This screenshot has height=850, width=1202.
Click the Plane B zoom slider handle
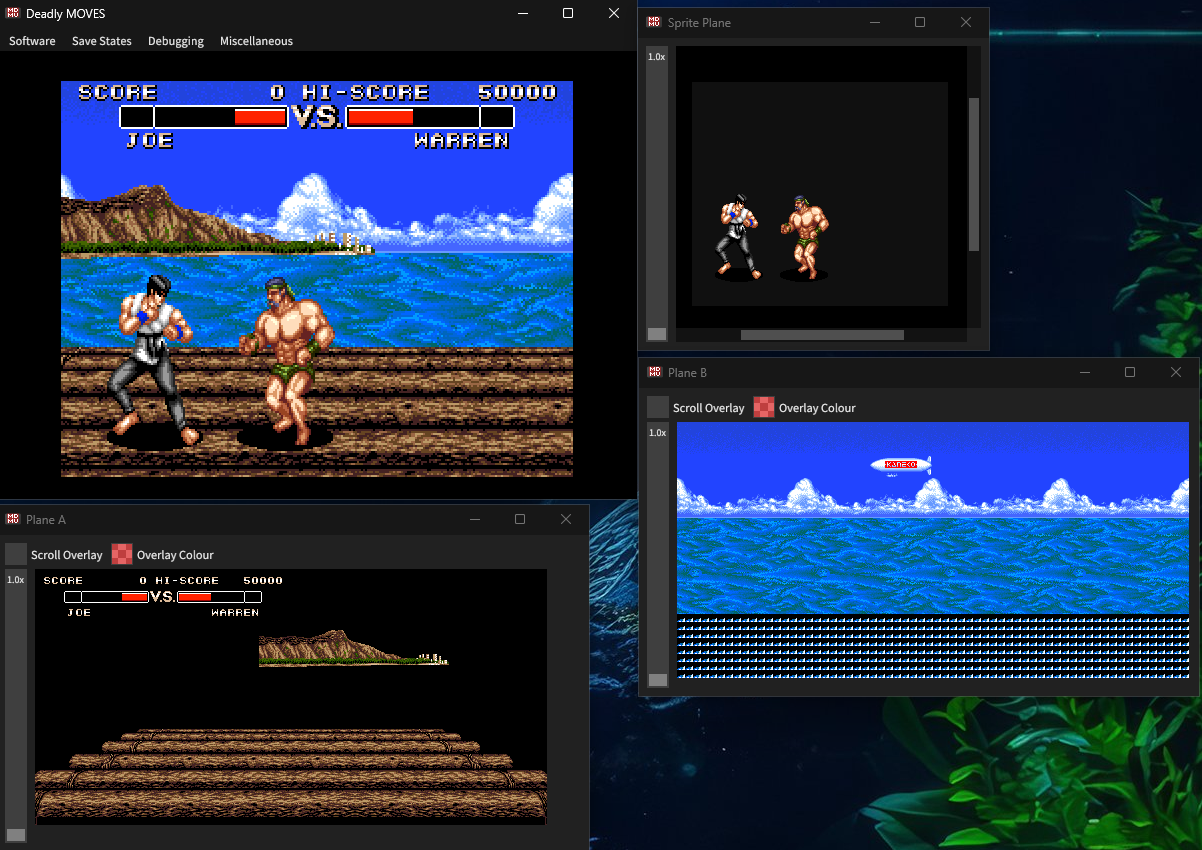tap(657, 680)
